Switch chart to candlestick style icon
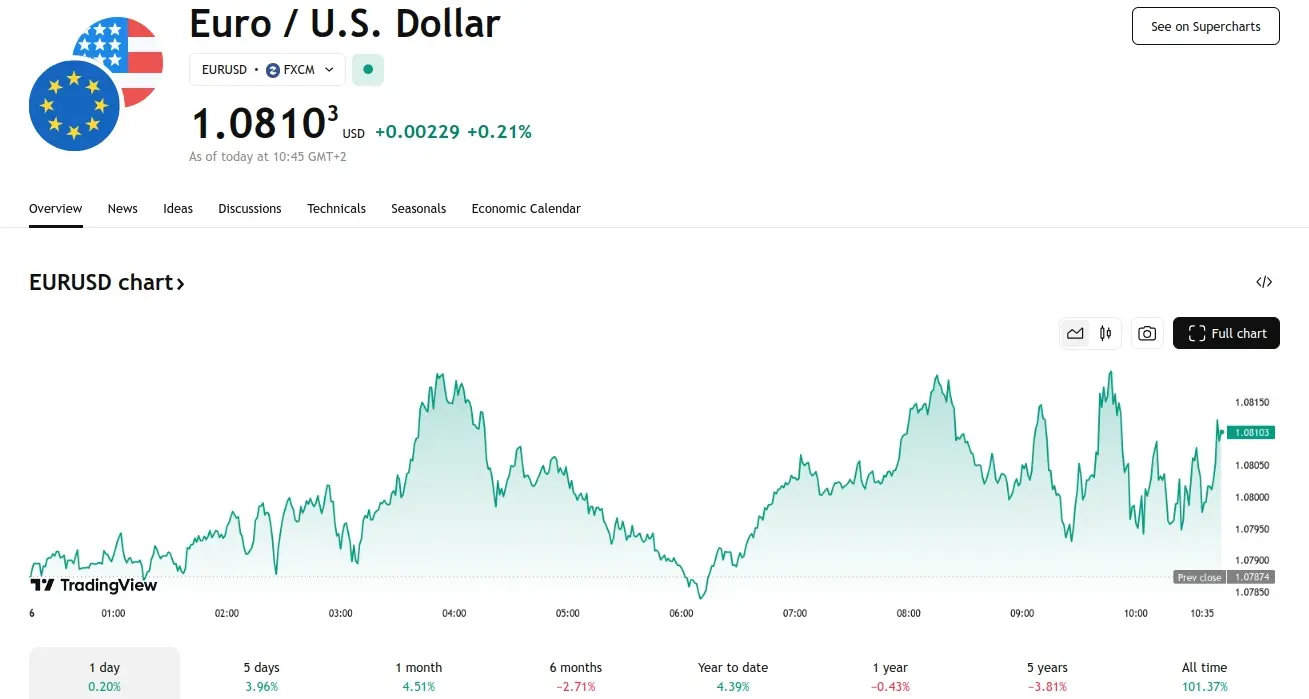The image size is (1309, 699). click(1105, 334)
